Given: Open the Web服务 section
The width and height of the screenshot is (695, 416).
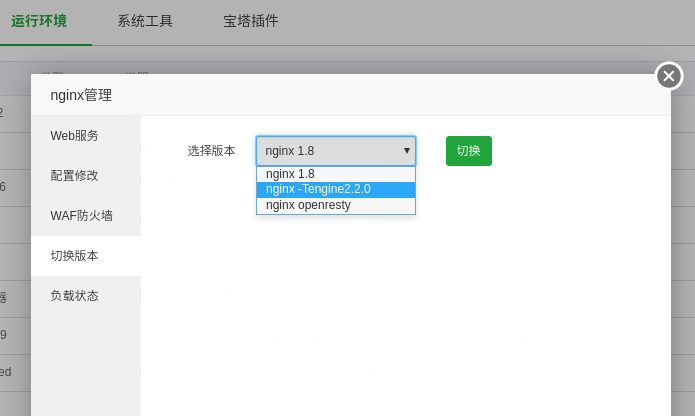Looking at the screenshot, I should 86,136.
